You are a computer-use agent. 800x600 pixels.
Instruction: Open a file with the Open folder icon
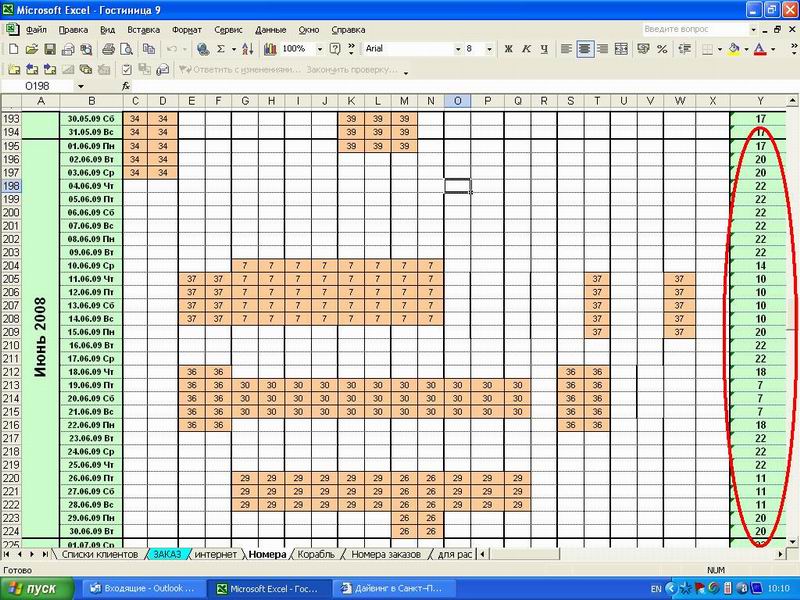click(x=32, y=49)
